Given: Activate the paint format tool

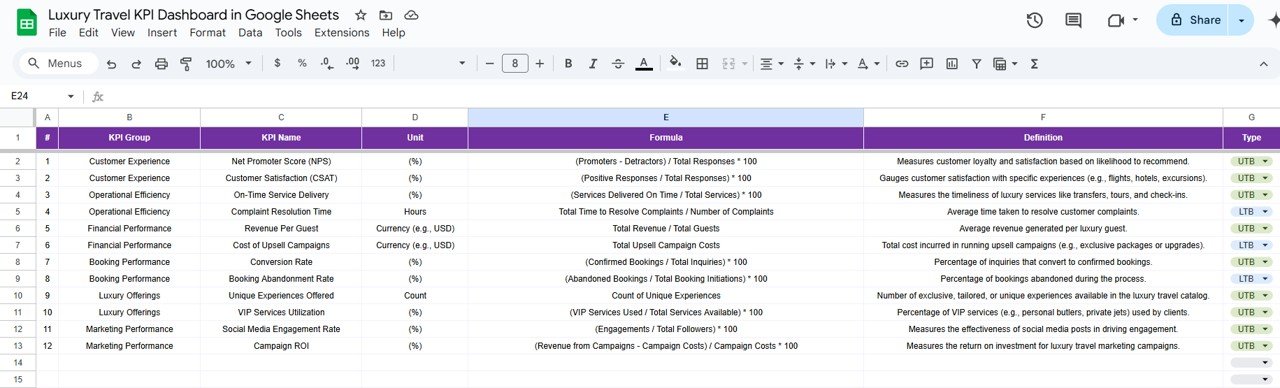Looking at the screenshot, I should point(186,64).
